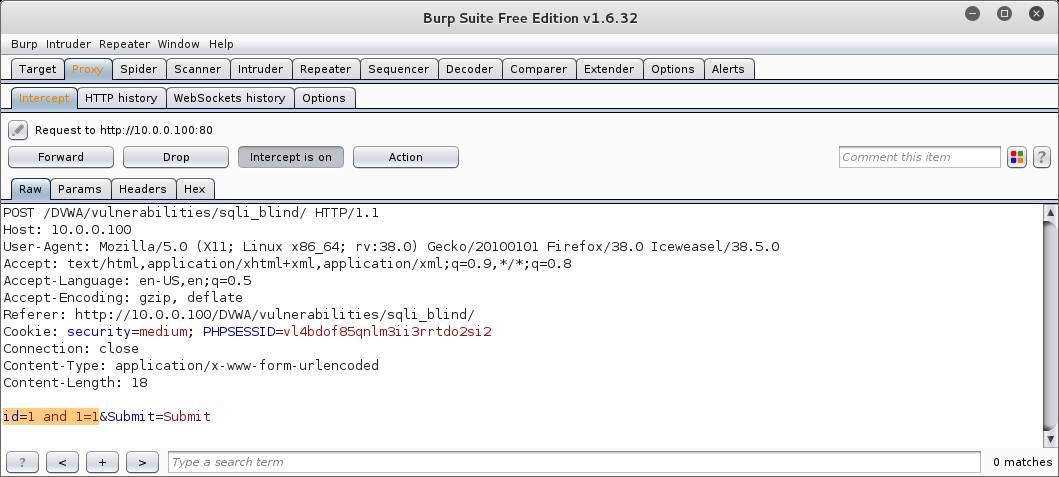Open the Intruder menu in menu bar
The width and height of the screenshot is (1059, 477).
click(x=68, y=44)
